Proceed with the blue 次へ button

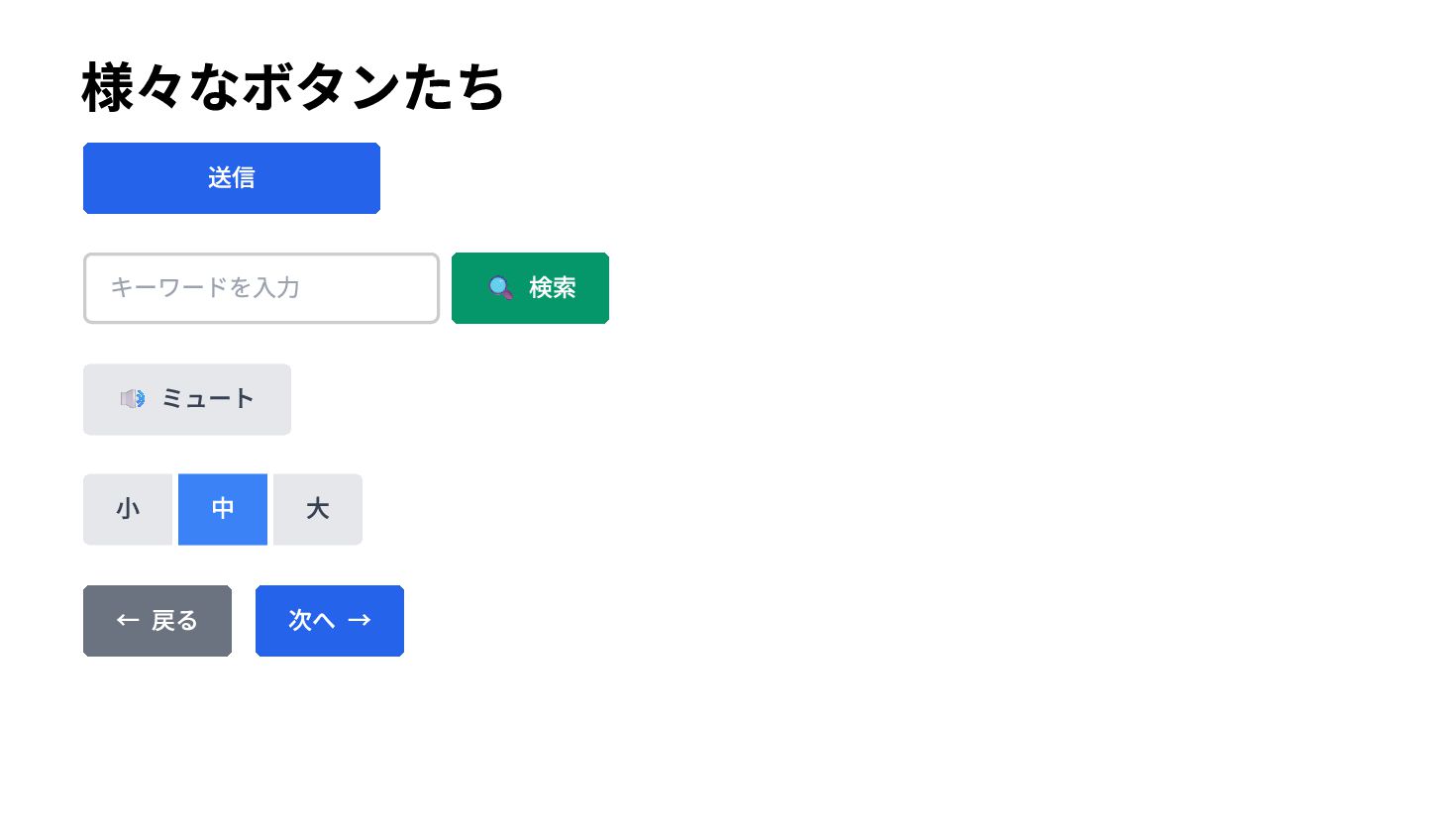pos(330,621)
